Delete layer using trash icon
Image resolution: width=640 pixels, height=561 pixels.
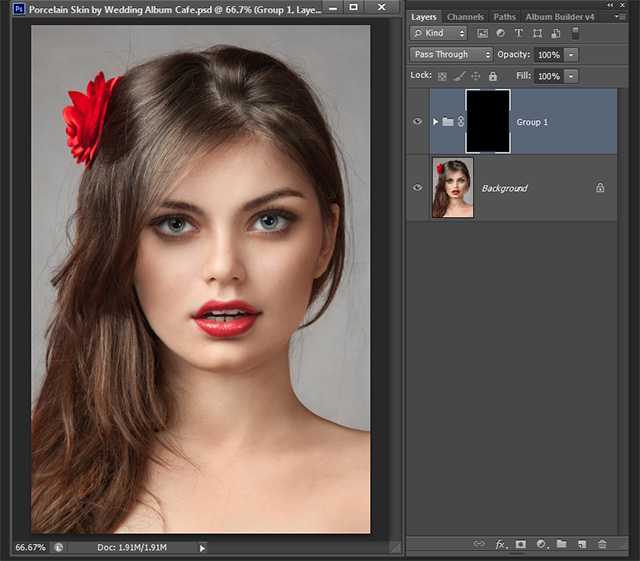coord(602,544)
